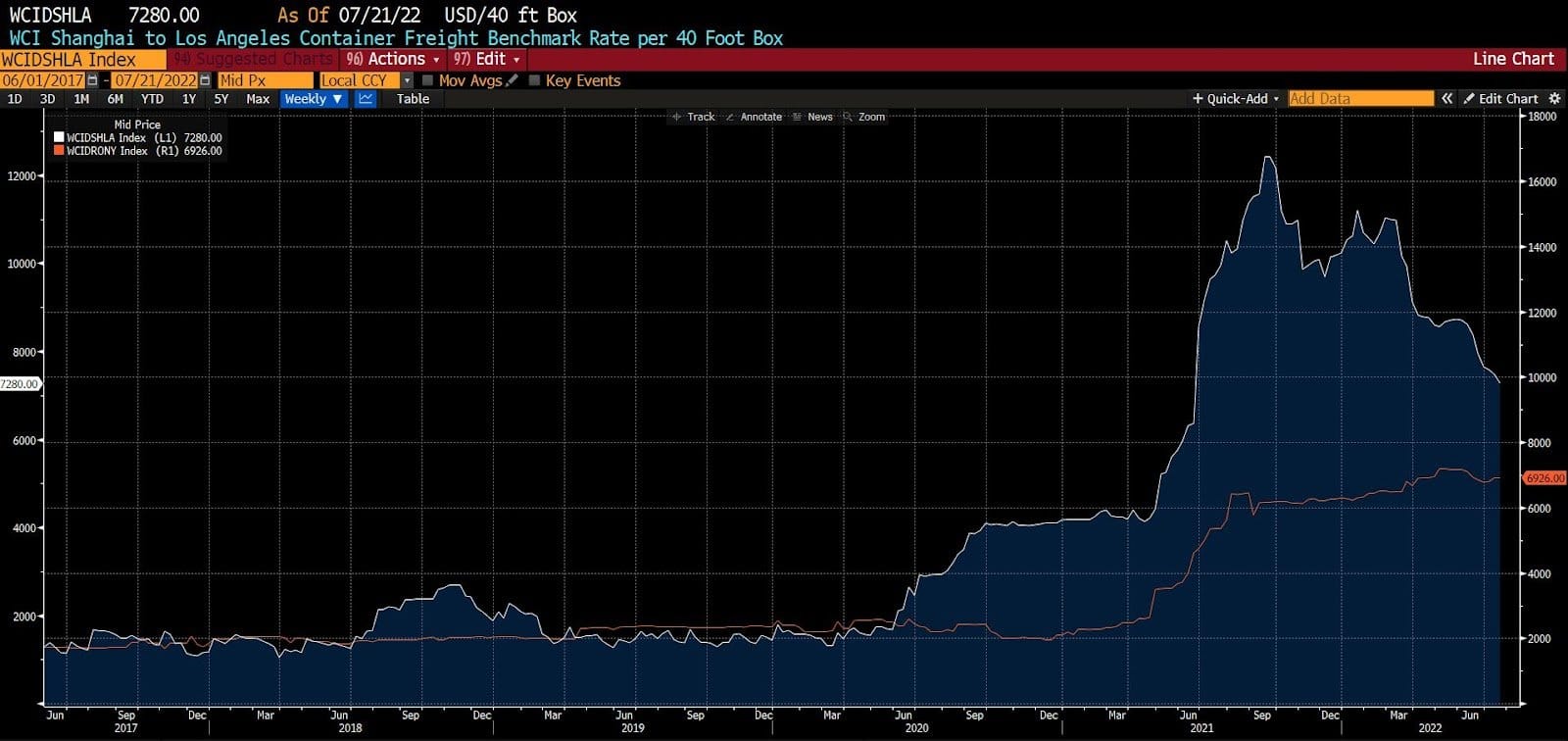The height and width of the screenshot is (741, 1568).
Task: Switch to line chart type icon
Action: click(366, 99)
